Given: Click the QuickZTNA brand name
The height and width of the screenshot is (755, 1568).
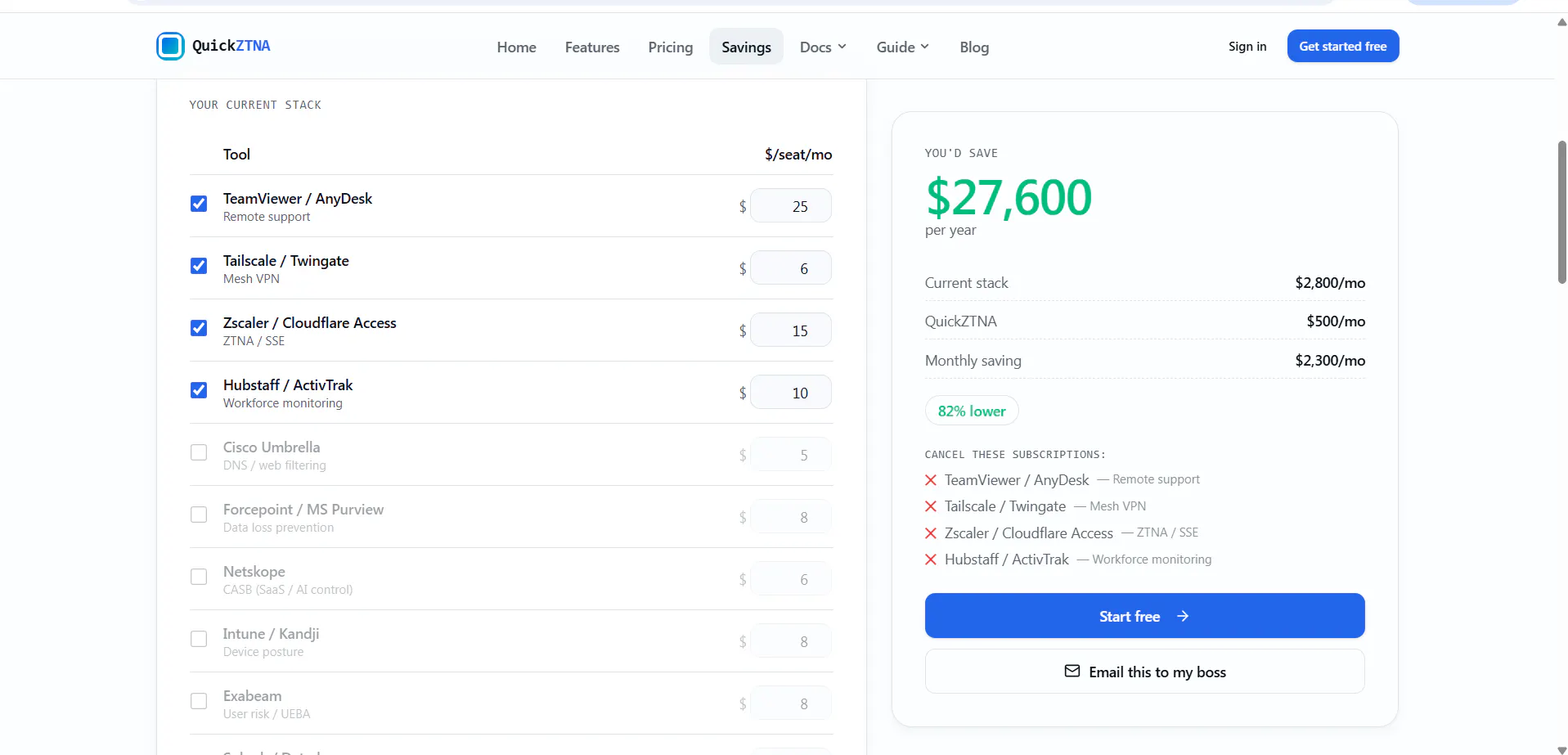Looking at the screenshot, I should pos(231,46).
